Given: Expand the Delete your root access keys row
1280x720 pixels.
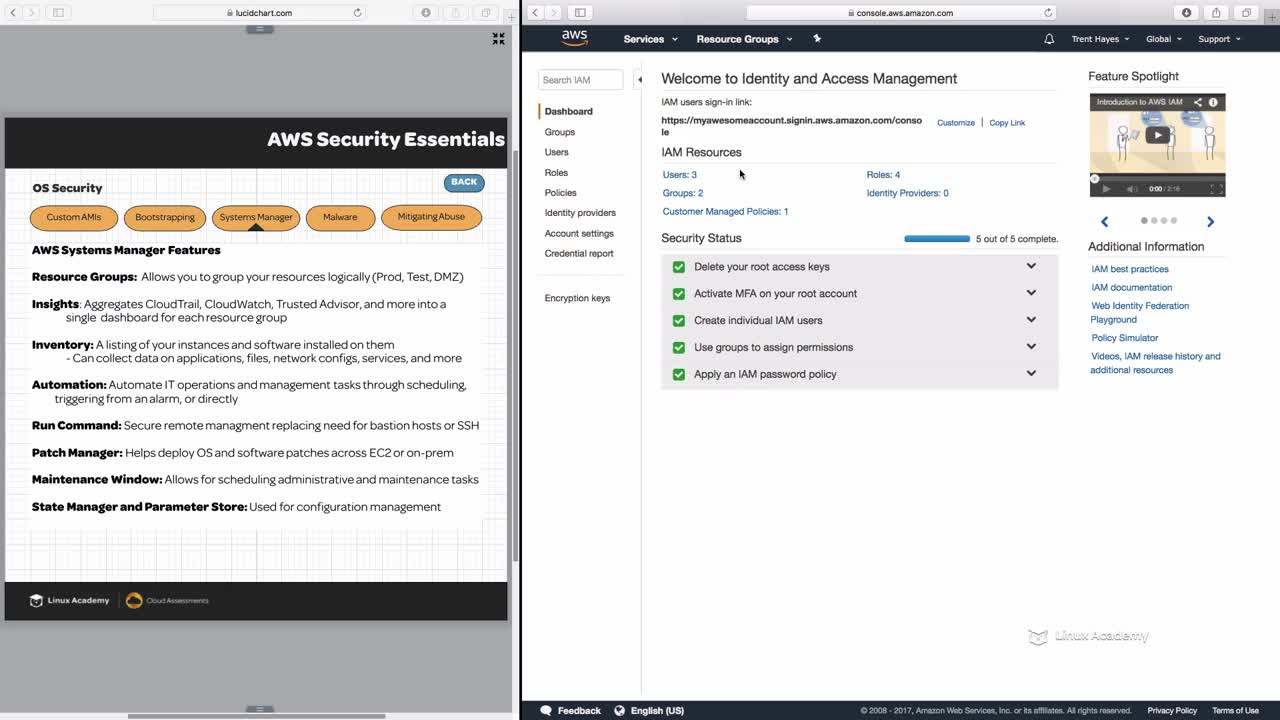Looking at the screenshot, I should tap(1031, 266).
